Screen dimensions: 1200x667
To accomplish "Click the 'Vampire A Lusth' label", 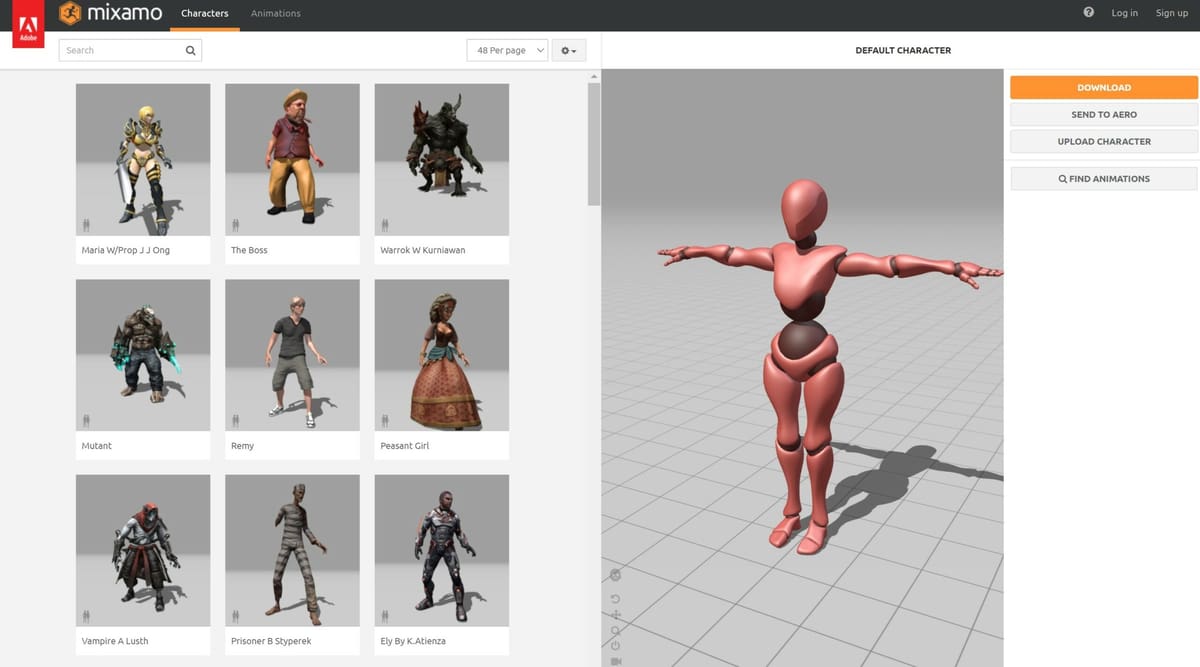I will point(115,641).
